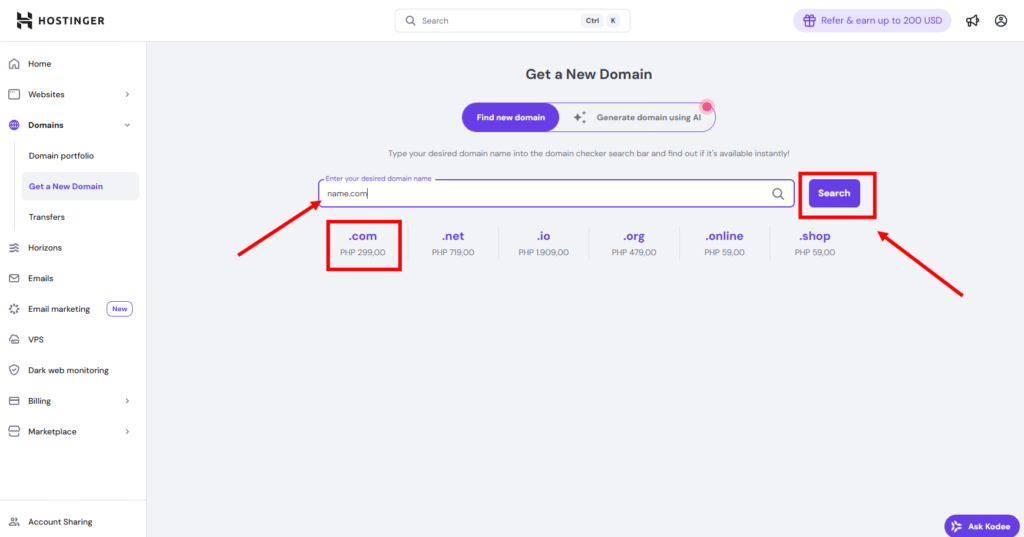The width and height of the screenshot is (1024, 537).
Task: Click the Dark web monitoring shield icon
Action: [x=14, y=370]
